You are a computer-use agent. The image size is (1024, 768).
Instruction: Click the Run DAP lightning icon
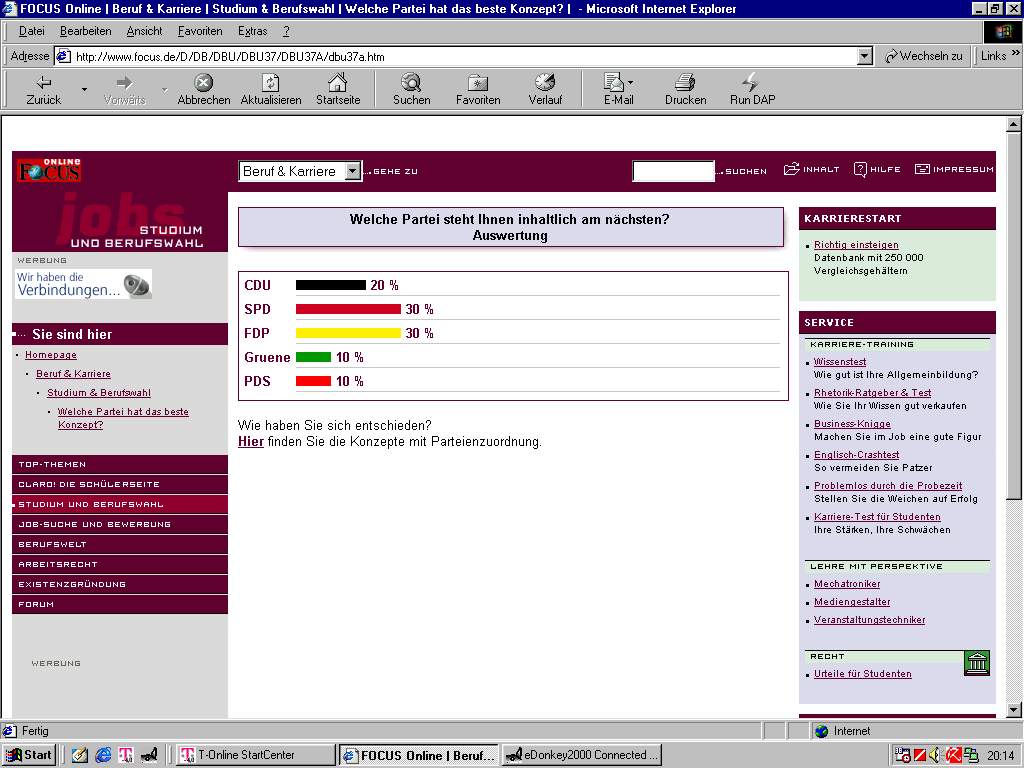point(751,83)
